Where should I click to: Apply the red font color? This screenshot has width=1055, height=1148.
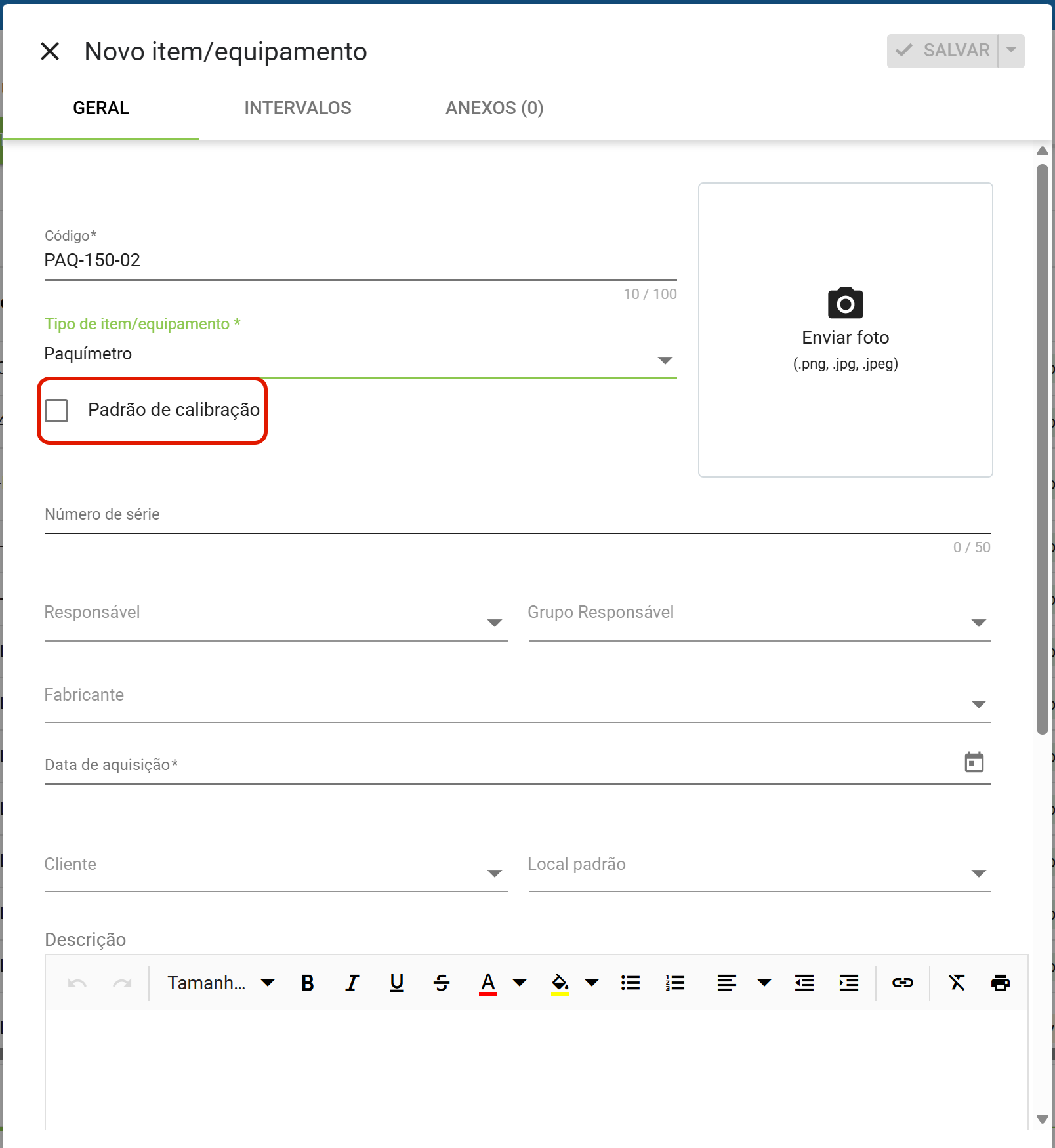(x=488, y=983)
